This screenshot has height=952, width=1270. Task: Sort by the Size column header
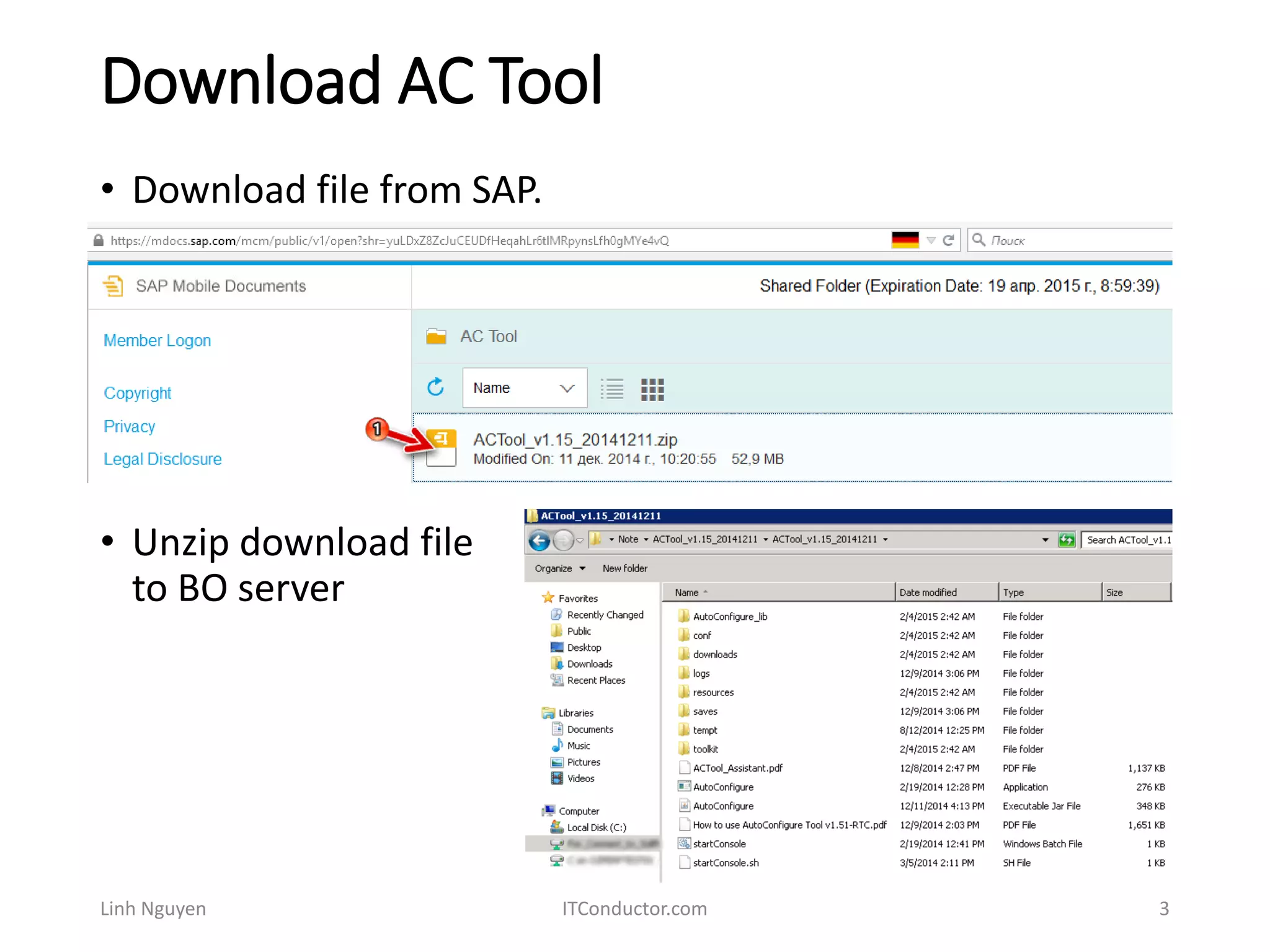(1137, 593)
